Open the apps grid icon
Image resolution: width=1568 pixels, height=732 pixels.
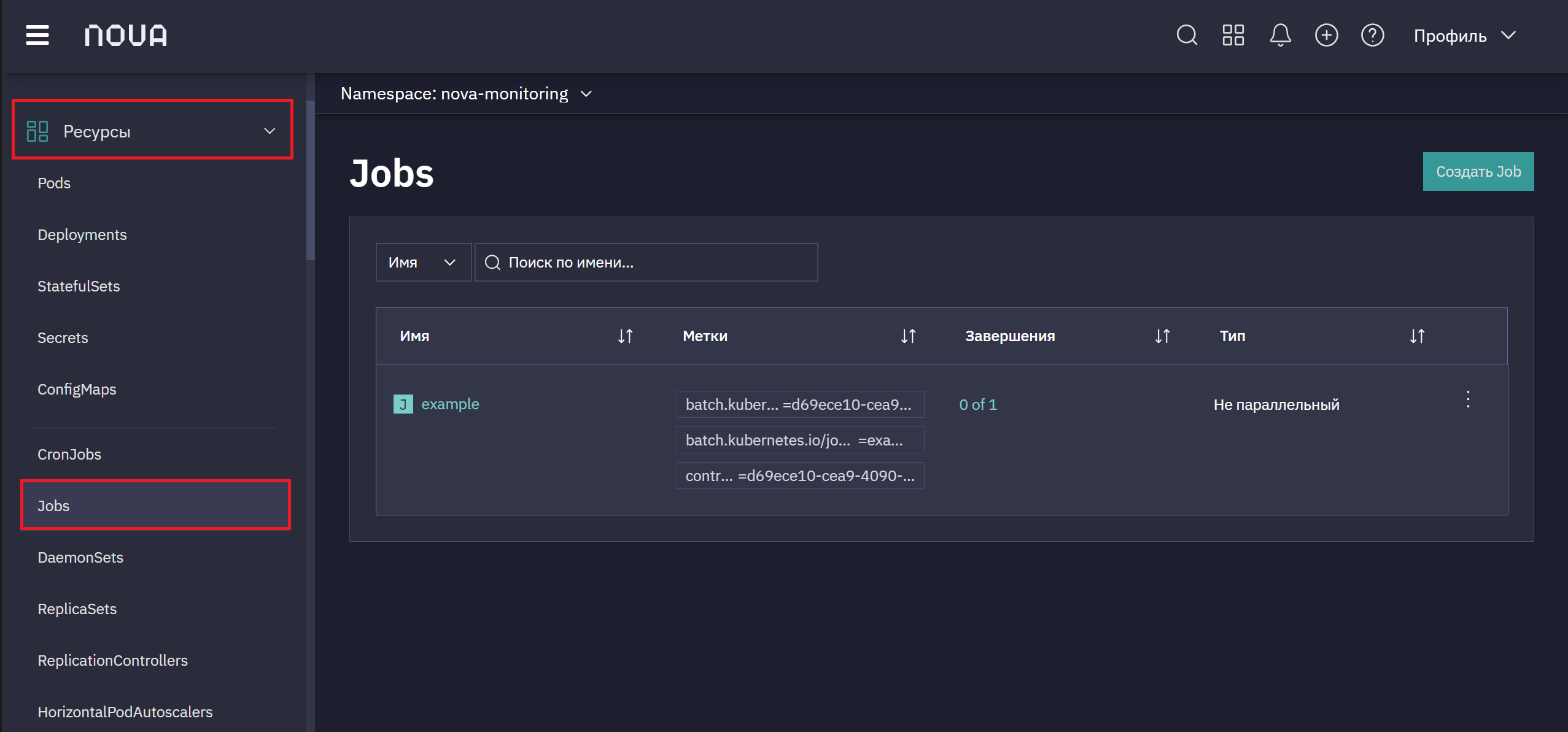pos(1233,35)
